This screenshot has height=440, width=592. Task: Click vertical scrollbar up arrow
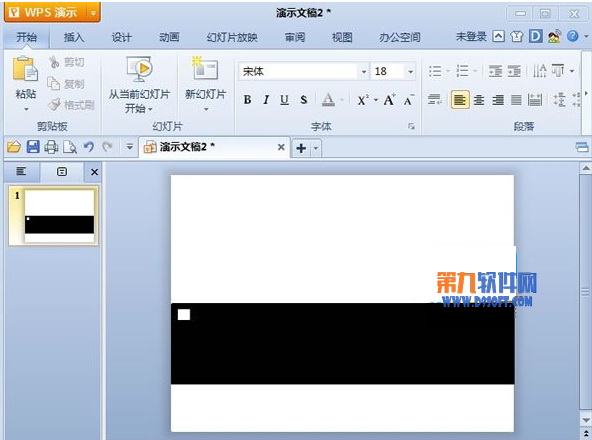(x=586, y=168)
